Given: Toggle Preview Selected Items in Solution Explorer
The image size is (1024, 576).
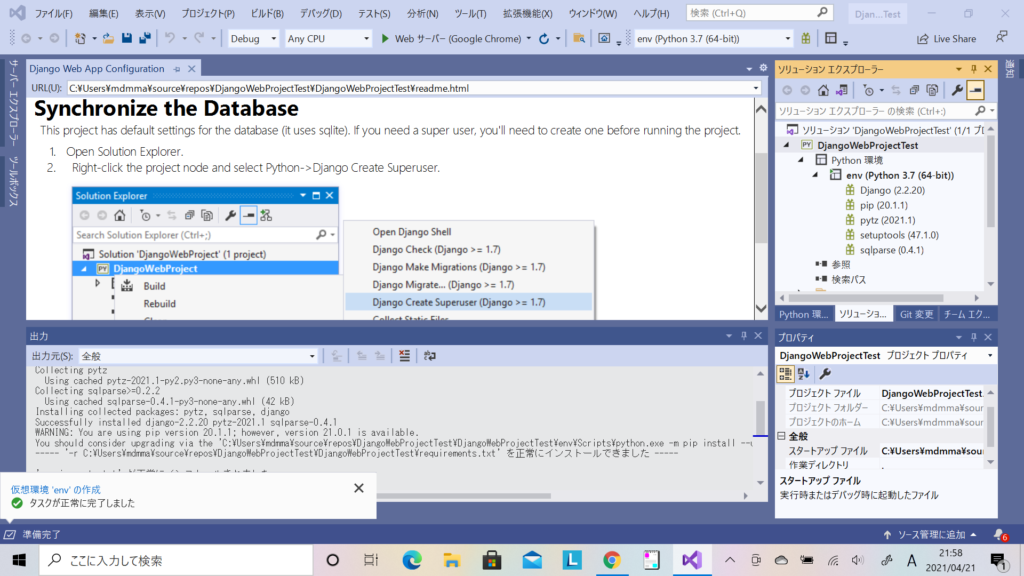Looking at the screenshot, I should point(976,90).
